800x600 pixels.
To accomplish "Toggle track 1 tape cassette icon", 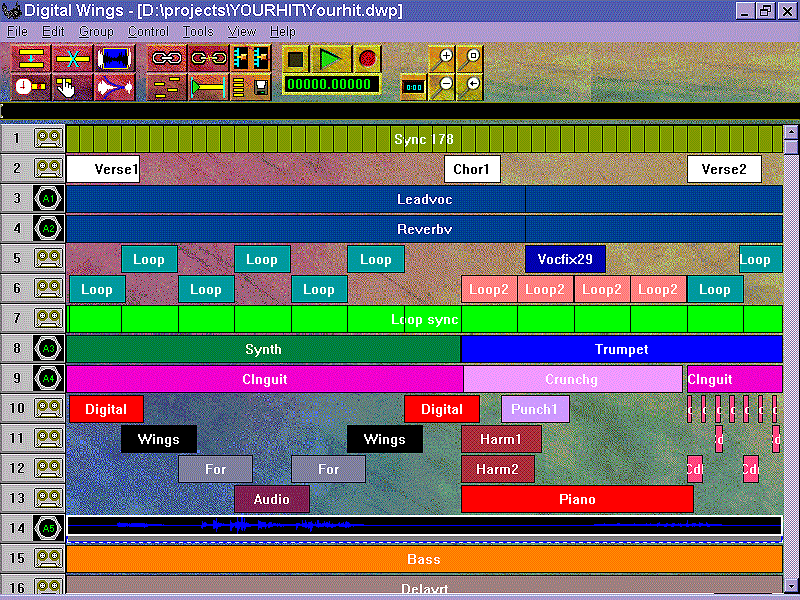I will 48,139.
